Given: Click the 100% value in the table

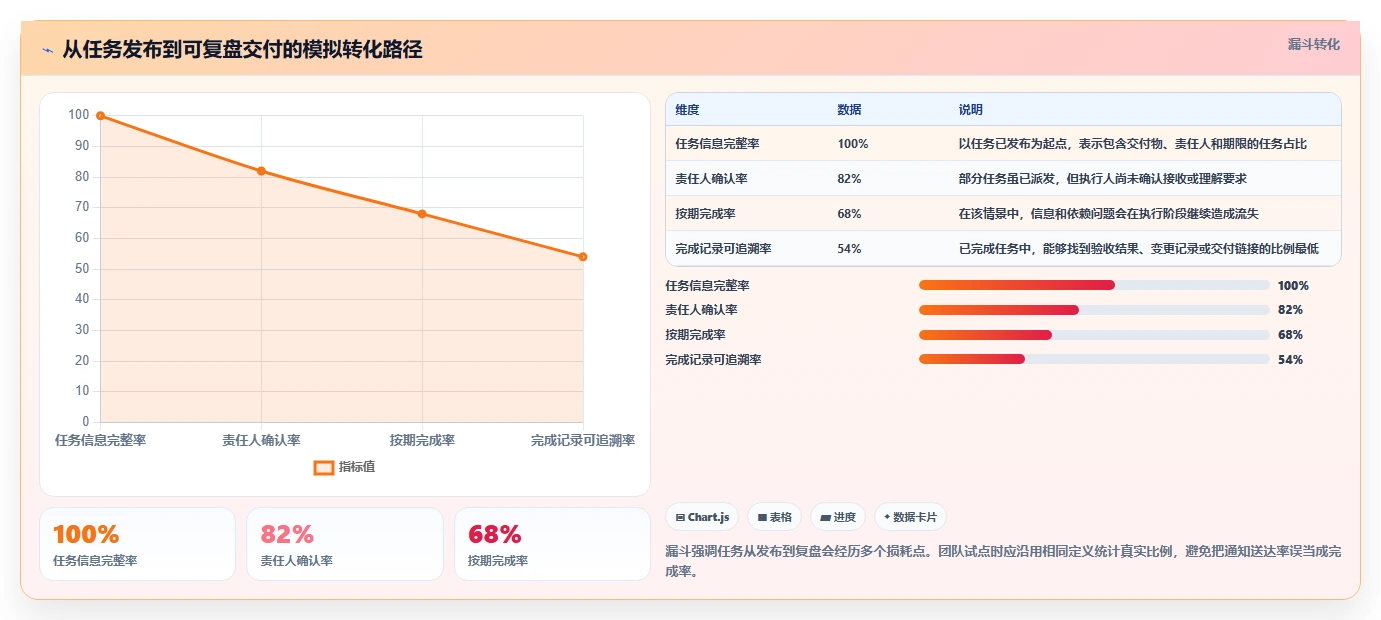Looking at the screenshot, I should tap(853, 144).
